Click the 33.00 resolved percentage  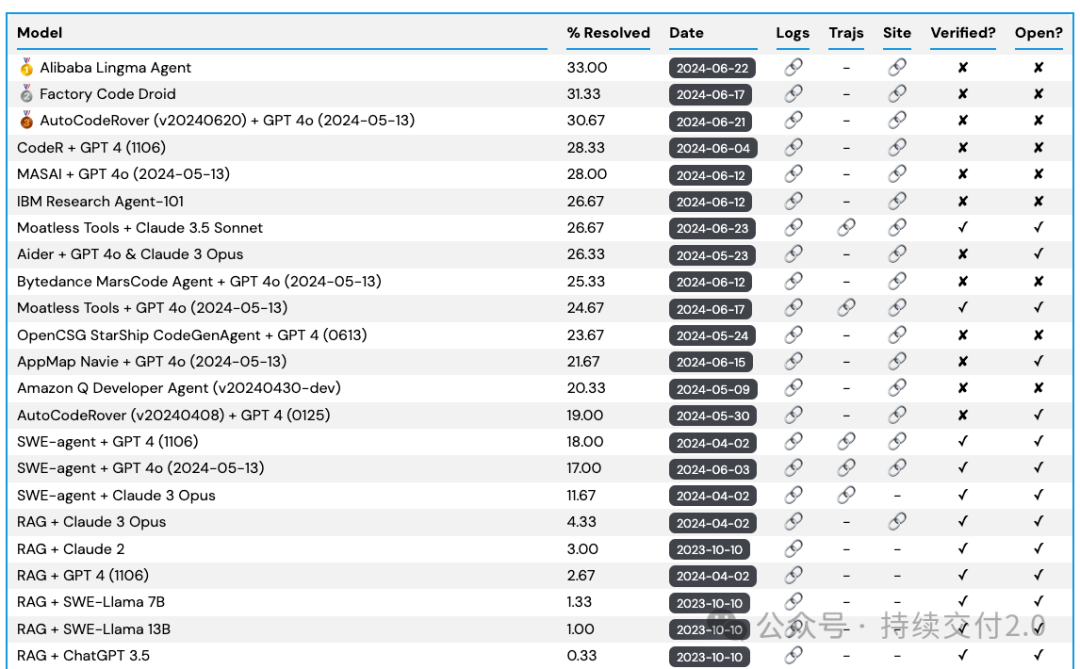click(x=587, y=68)
